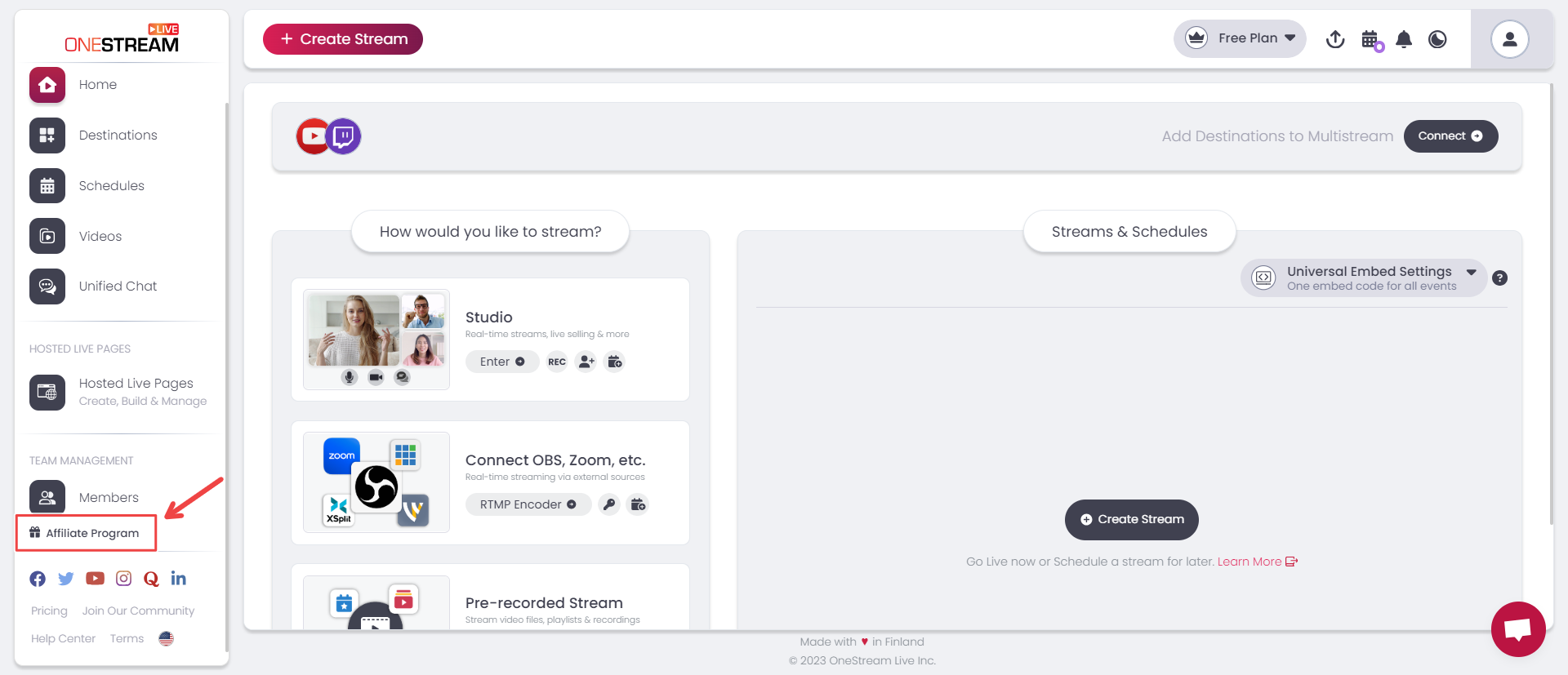Click the red Create Stream button
Viewport: 1568px width, 675px height.
(343, 39)
